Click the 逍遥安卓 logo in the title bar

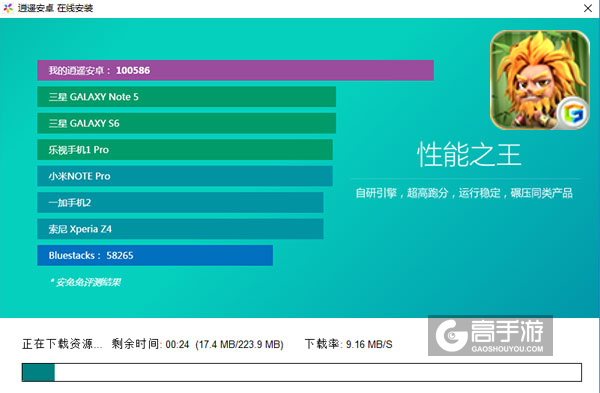tap(8, 8)
